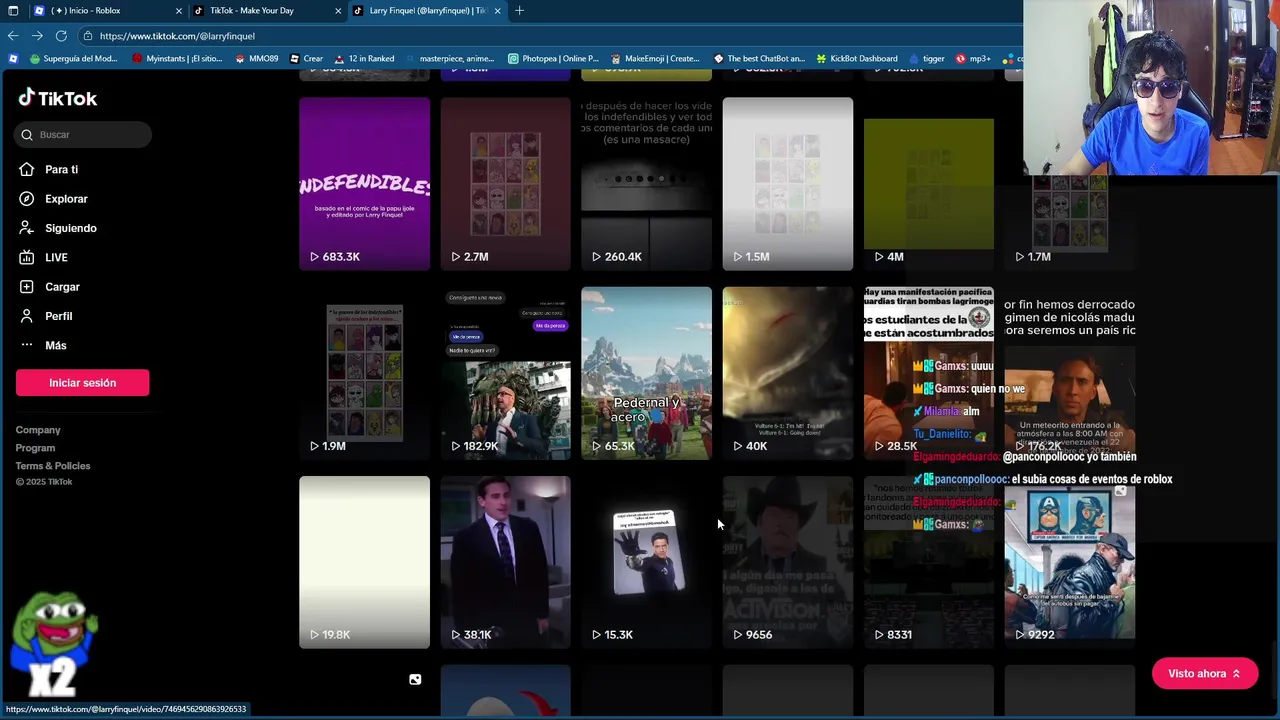The width and height of the screenshot is (1280, 720).
Task: Open the mp3+ bookmark
Action: tap(973, 59)
